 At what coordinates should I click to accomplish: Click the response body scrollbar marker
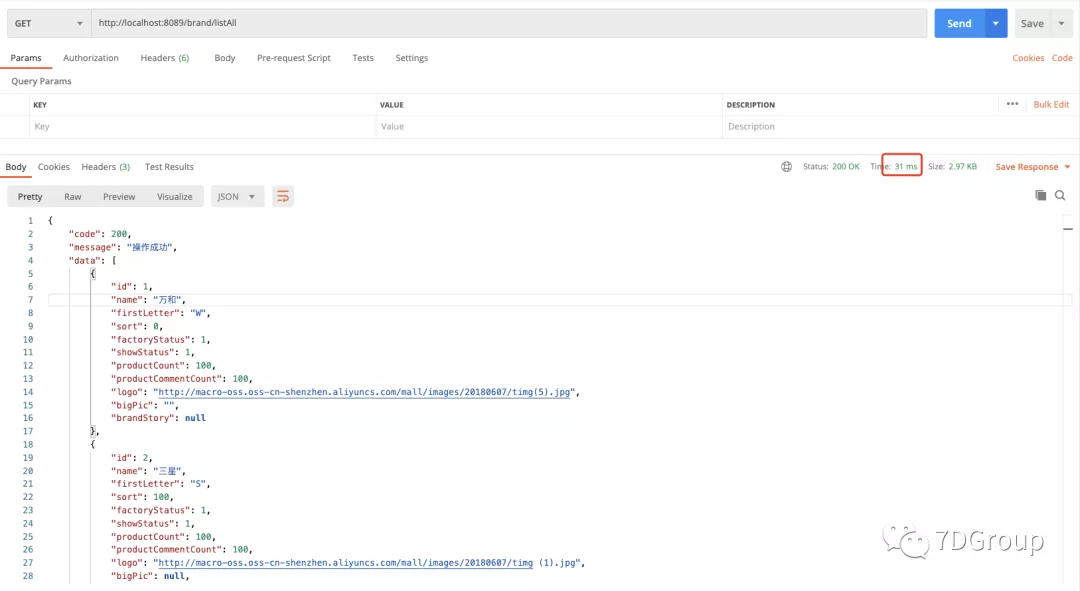(1068, 229)
